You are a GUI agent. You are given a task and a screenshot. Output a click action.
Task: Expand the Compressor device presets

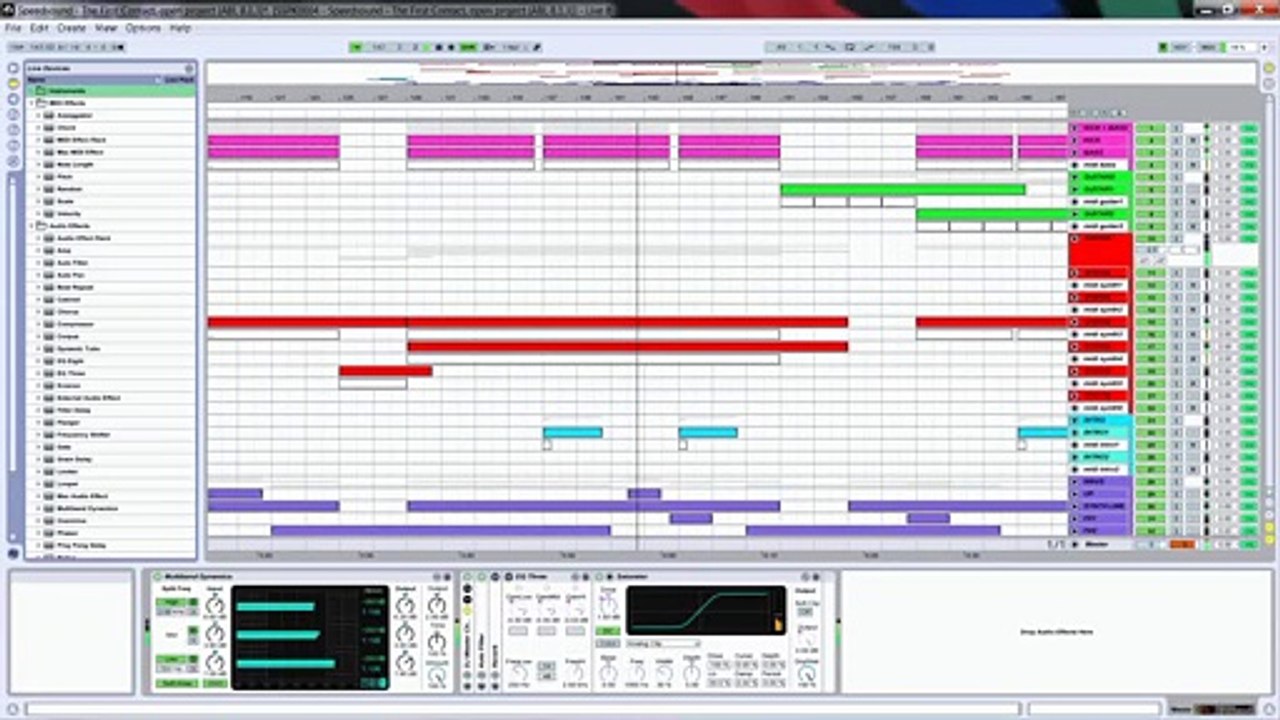coord(39,324)
